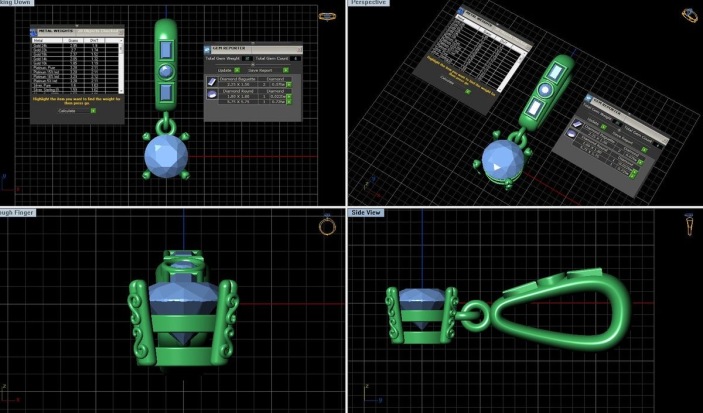
Task: Click the divider handle below Total Gem Weight, Looking Down view
Action: [x=253, y=65]
